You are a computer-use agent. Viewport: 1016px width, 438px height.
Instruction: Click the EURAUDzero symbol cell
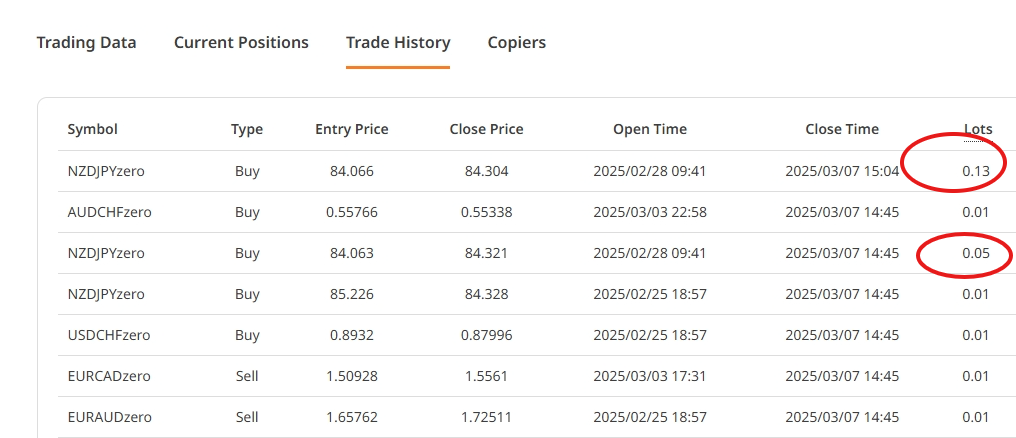(108, 417)
